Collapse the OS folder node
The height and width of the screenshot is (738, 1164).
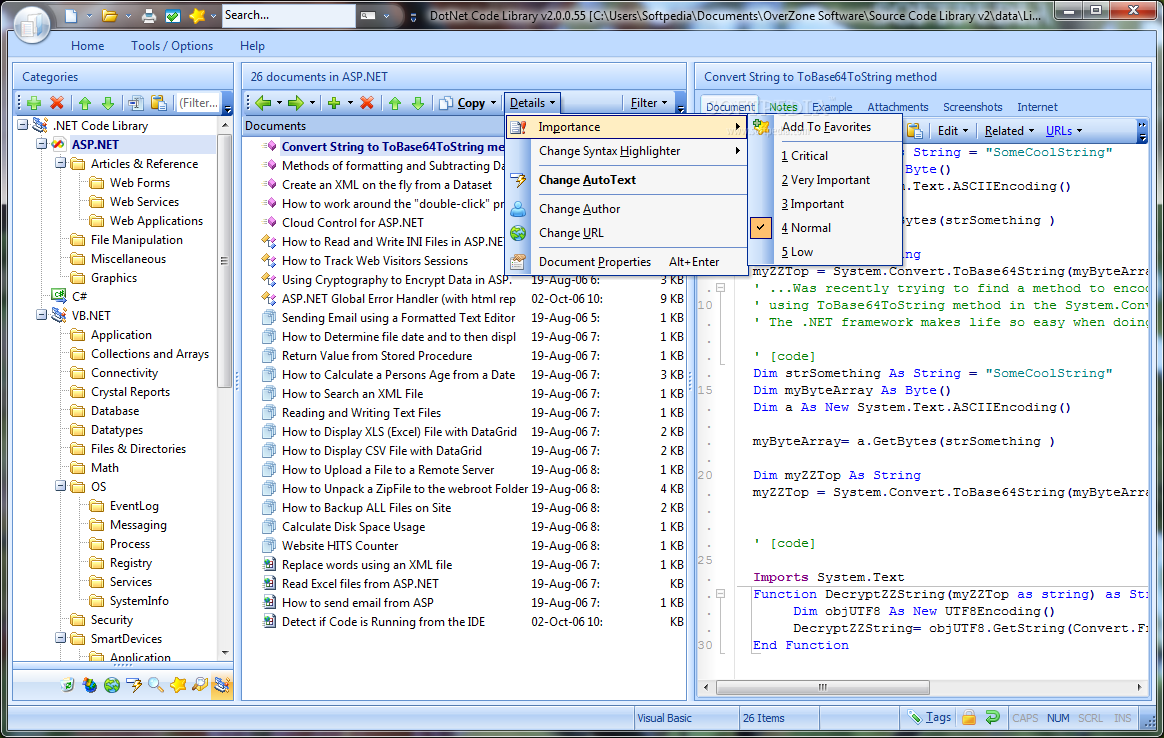click(61, 486)
